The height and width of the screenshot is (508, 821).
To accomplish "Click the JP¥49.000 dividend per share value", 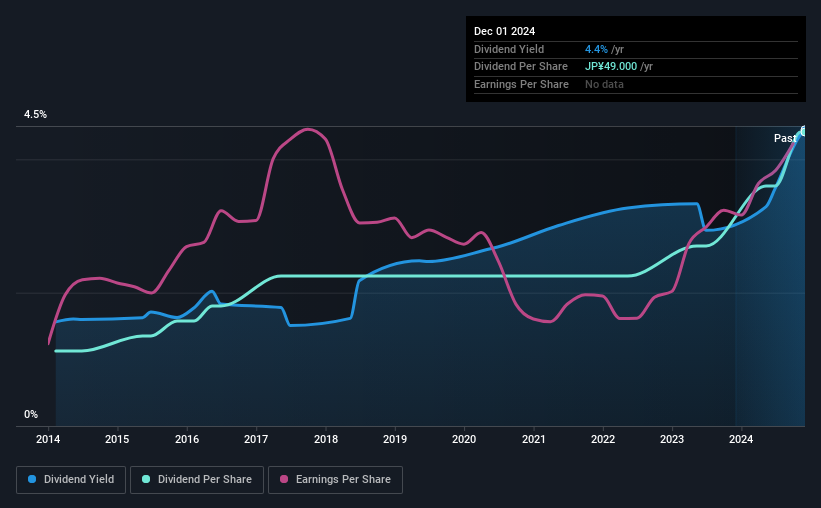I will click(x=611, y=67).
